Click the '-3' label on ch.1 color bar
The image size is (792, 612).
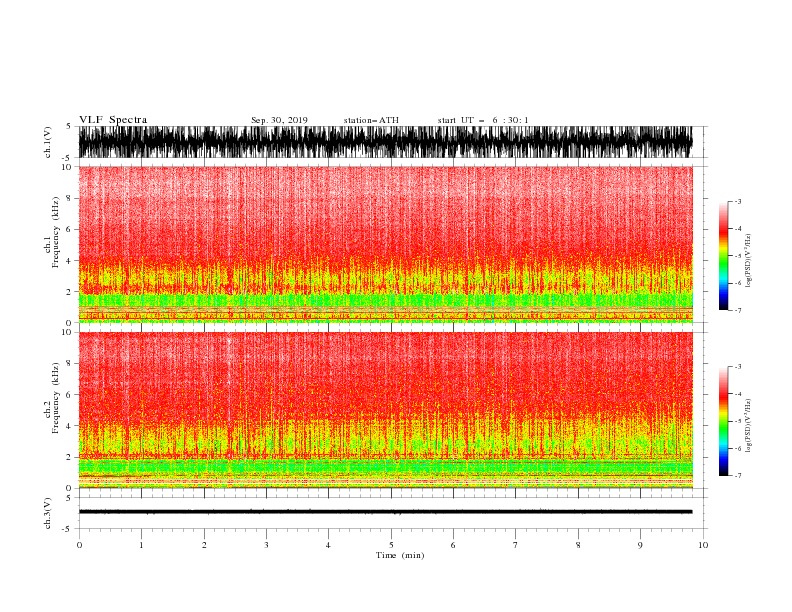point(738,201)
